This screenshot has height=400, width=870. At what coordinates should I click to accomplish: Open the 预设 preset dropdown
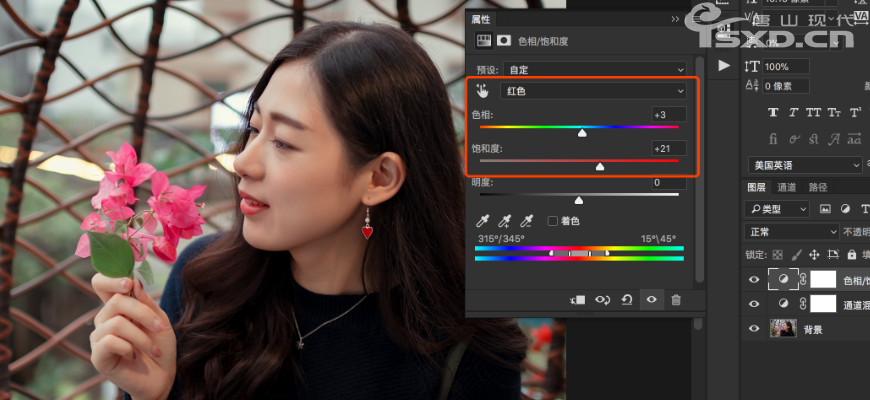click(x=594, y=70)
